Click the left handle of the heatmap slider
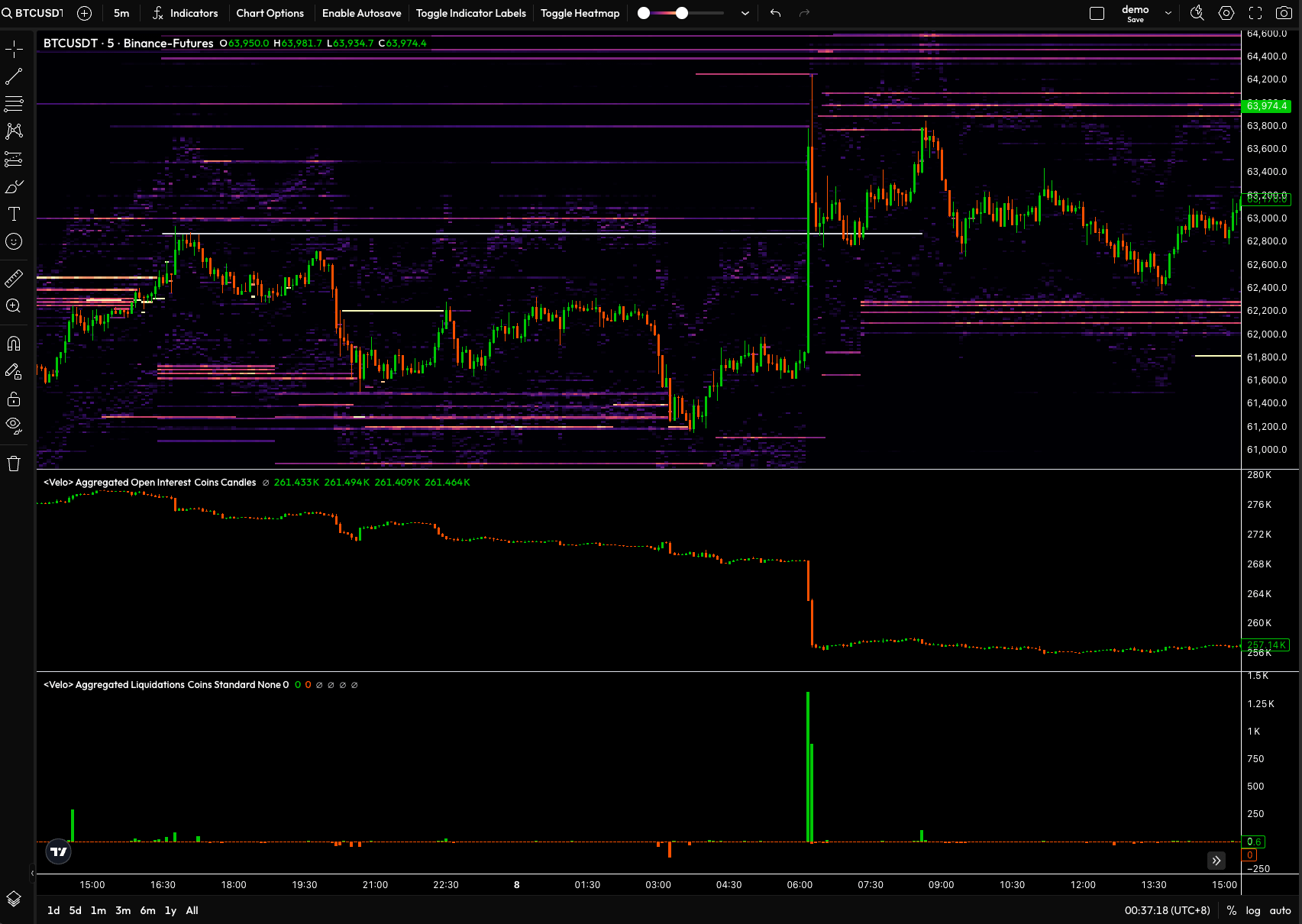Image resolution: width=1302 pixels, height=924 pixels. tap(644, 13)
